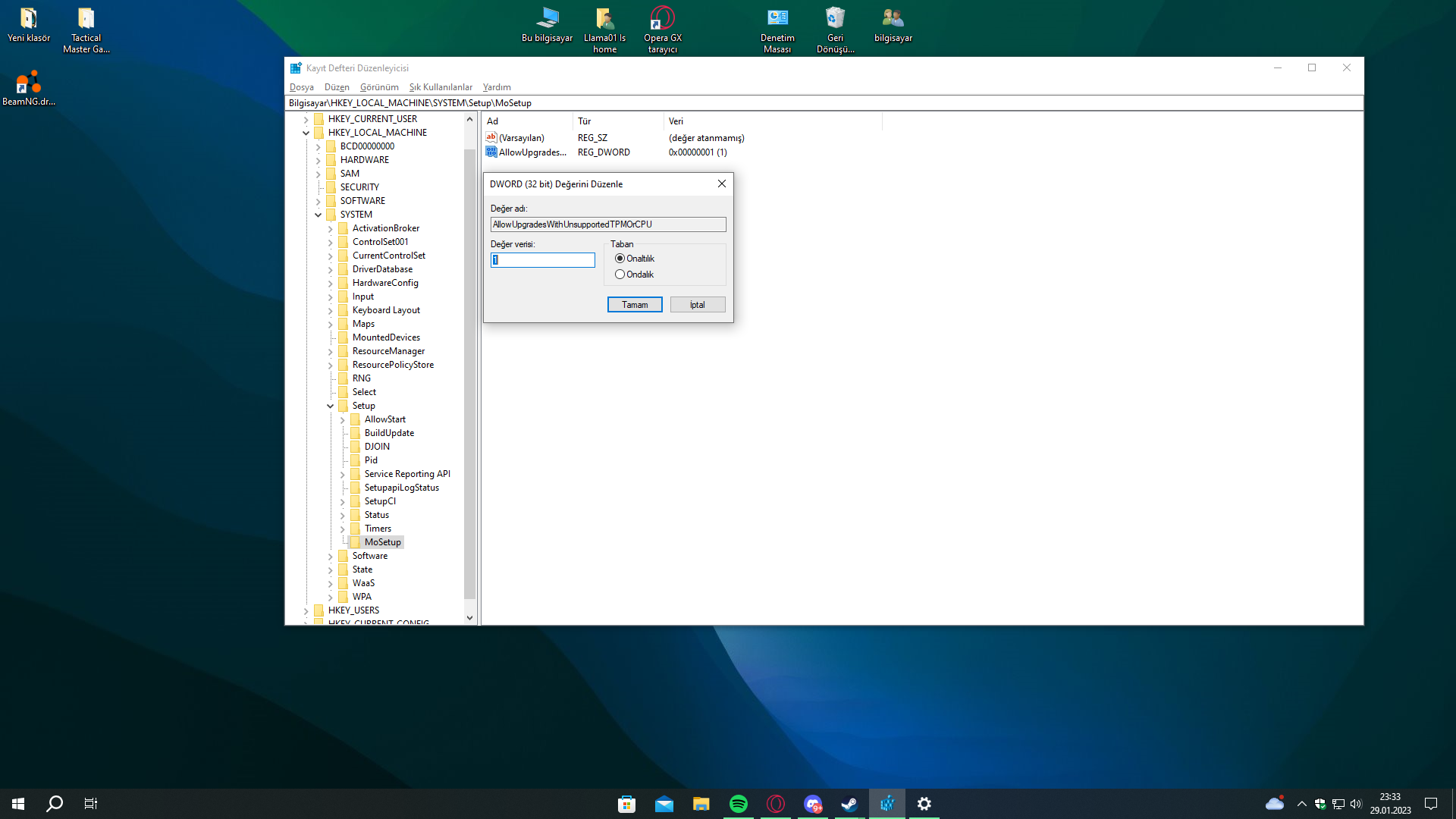Collapse the HKEY_LOCAL_MACHINE tree node
The image size is (1456, 819).
pos(306,133)
